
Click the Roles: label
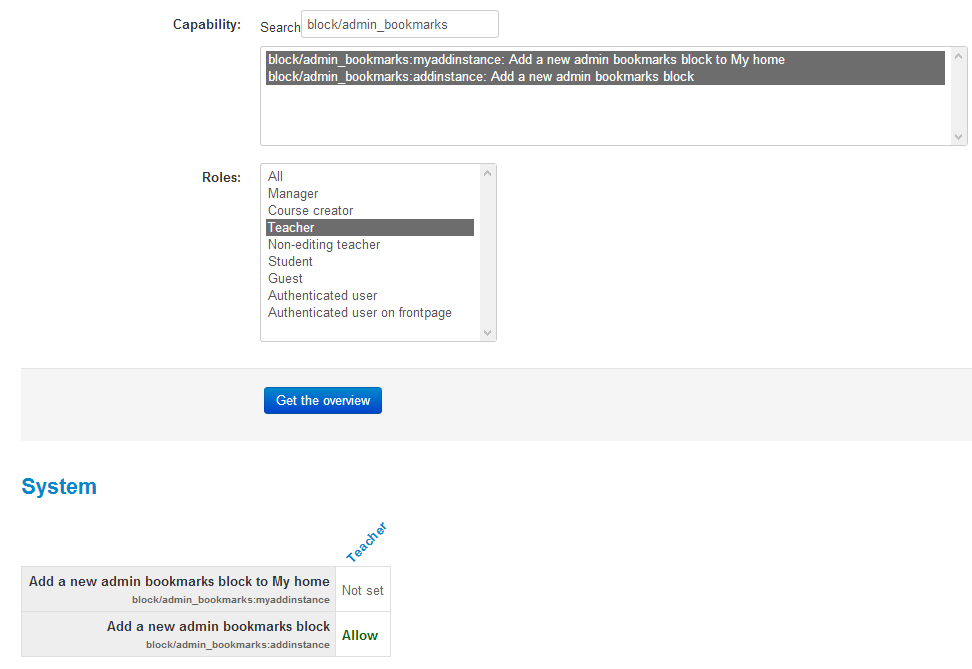(x=221, y=177)
